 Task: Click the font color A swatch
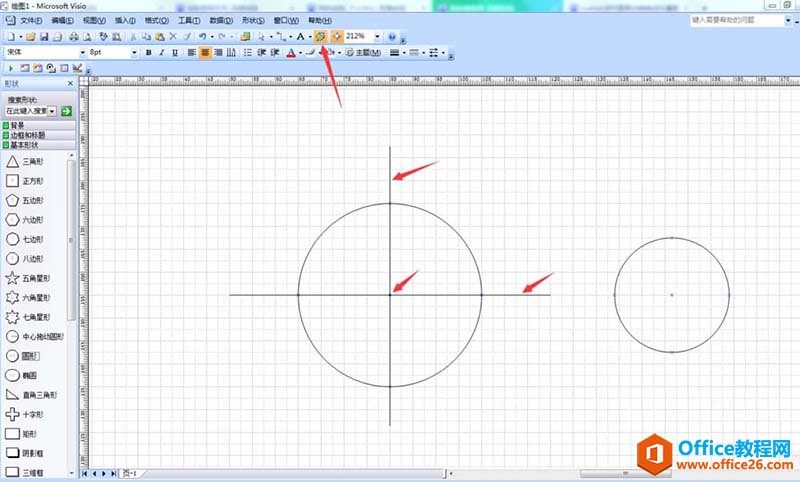coord(291,53)
